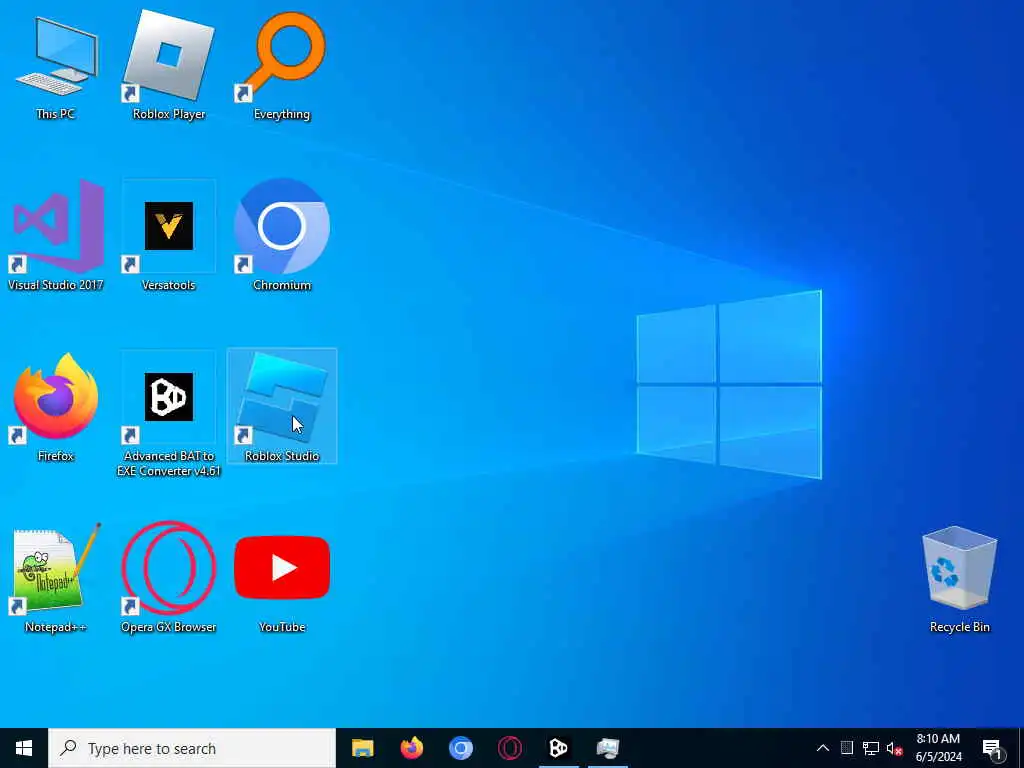1024x768 pixels.
Task: Open File Explorer from the taskbar
Action: (x=362, y=748)
